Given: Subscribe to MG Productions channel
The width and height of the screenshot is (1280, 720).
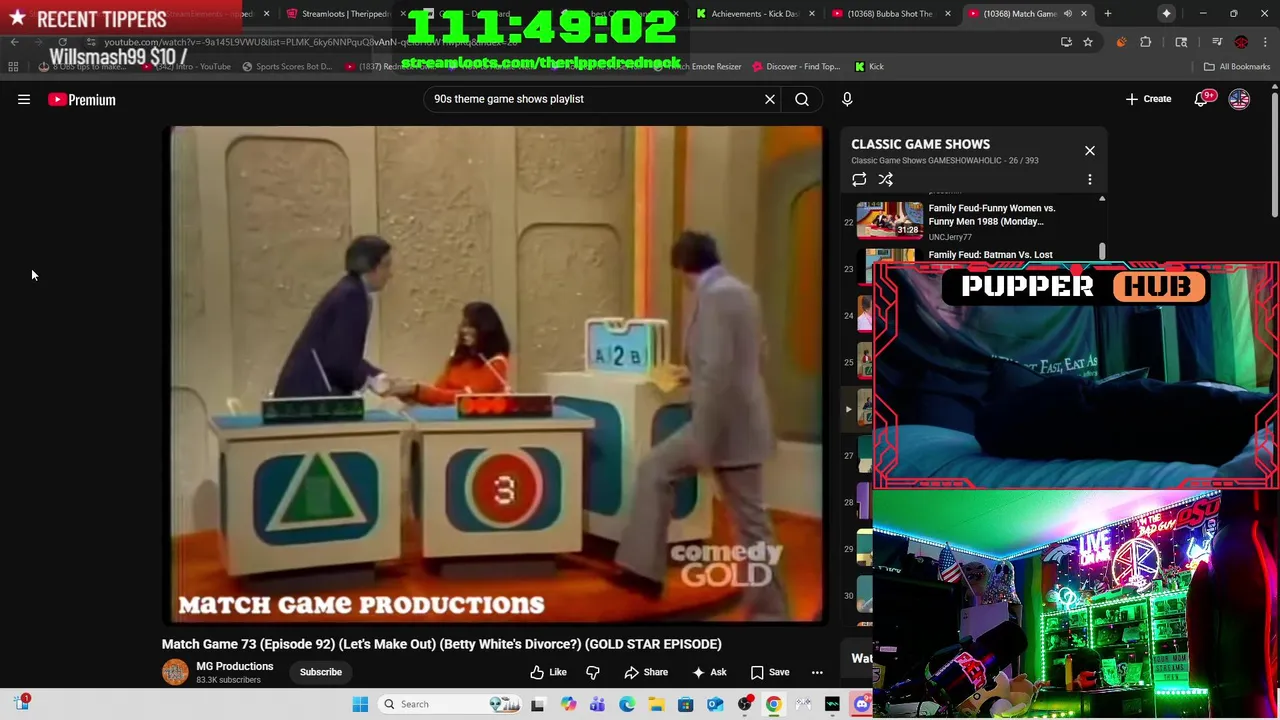Looking at the screenshot, I should pyautogui.click(x=321, y=672).
